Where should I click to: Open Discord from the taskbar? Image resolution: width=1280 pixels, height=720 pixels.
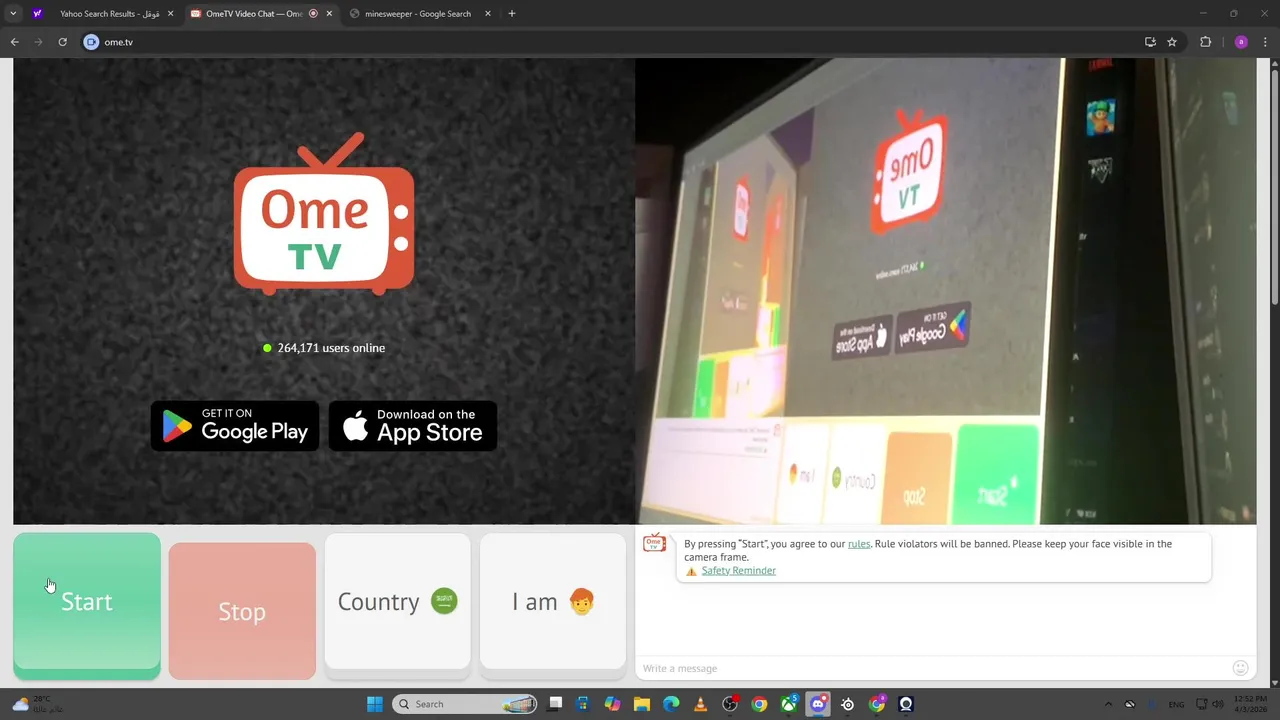818,704
